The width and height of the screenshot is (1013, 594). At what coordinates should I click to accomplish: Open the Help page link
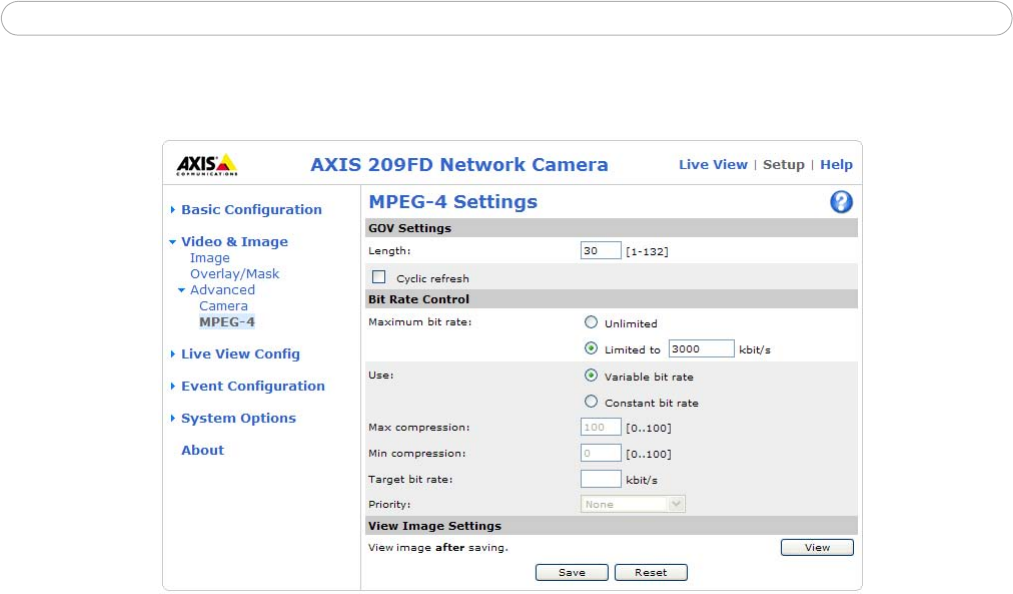[x=836, y=165]
